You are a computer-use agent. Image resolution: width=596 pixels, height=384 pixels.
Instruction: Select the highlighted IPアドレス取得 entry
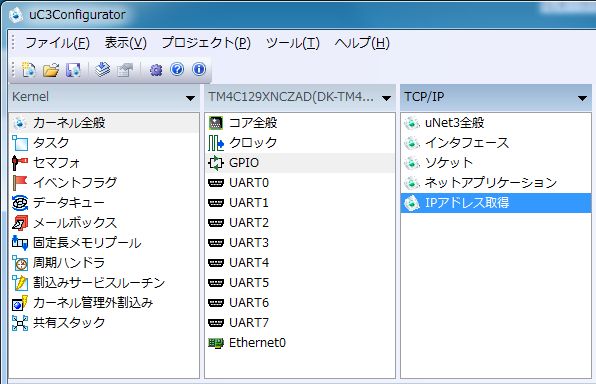[496, 203]
